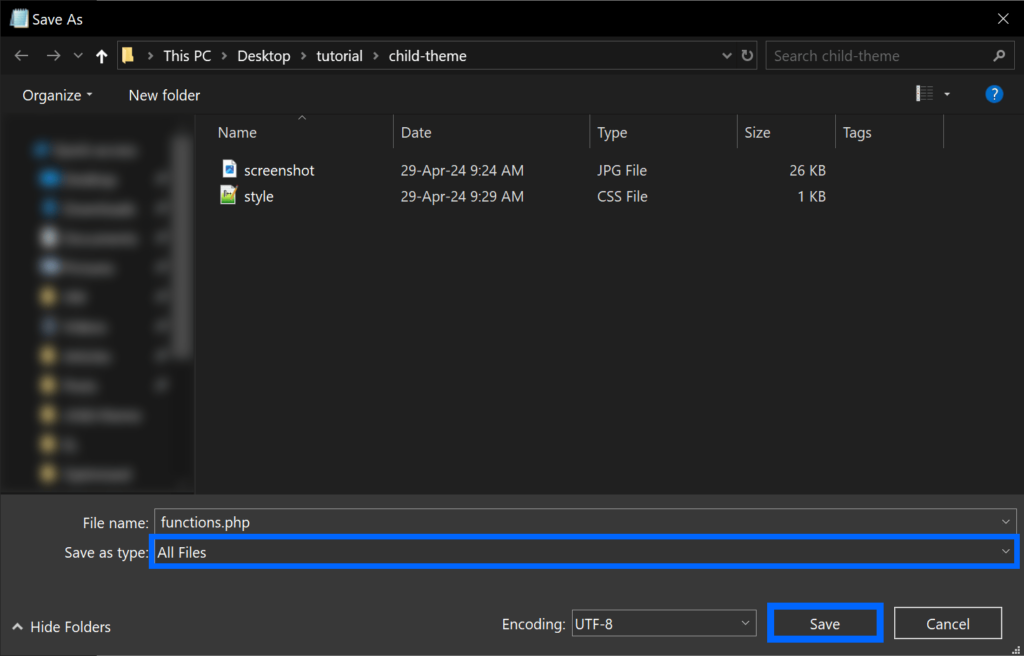Open the Organize menu
Viewport: 1024px width, 656px height.
57,95
